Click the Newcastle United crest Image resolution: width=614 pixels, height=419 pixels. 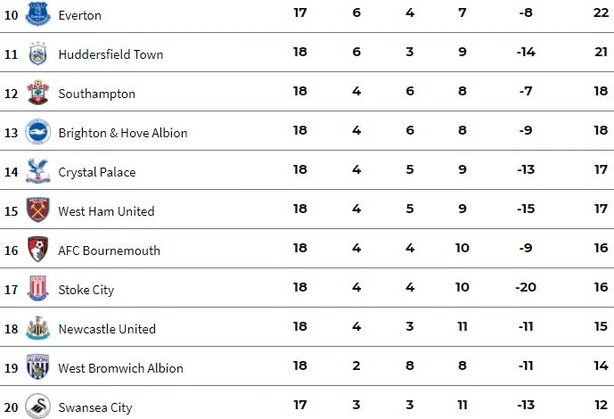[38, 328]
